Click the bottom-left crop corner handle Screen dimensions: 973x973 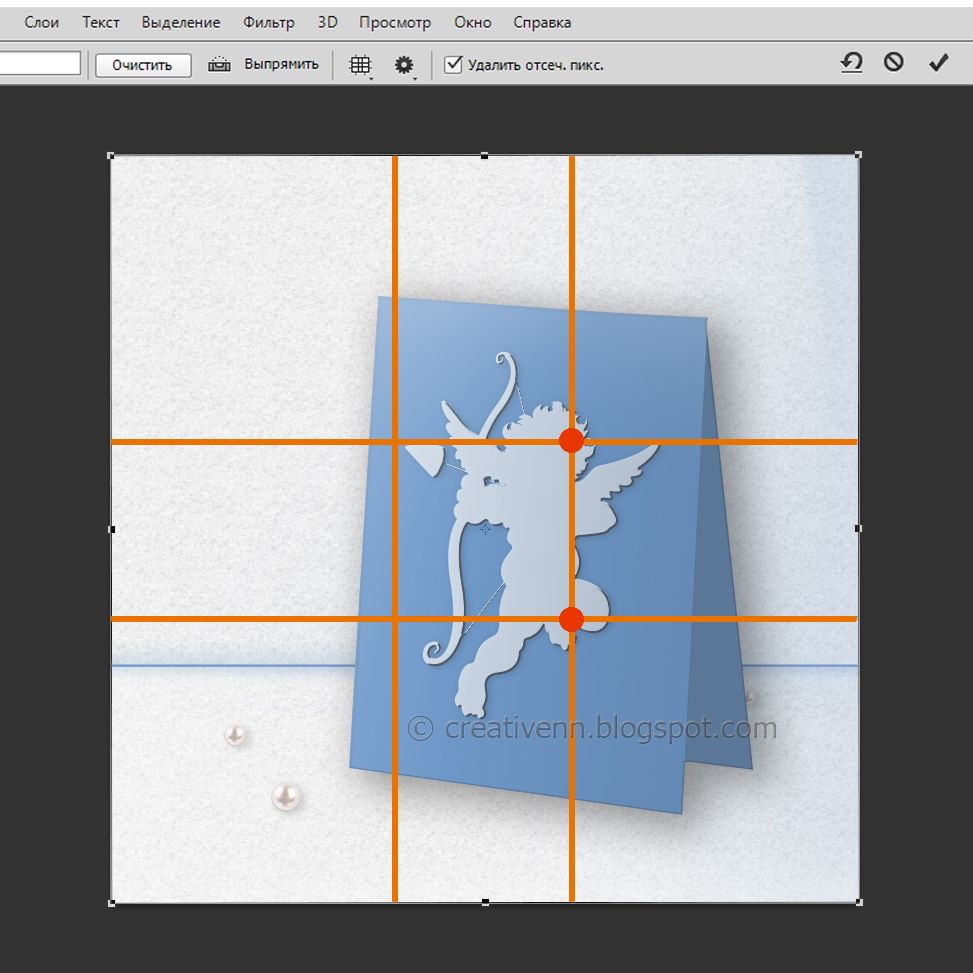coord(112,903)
